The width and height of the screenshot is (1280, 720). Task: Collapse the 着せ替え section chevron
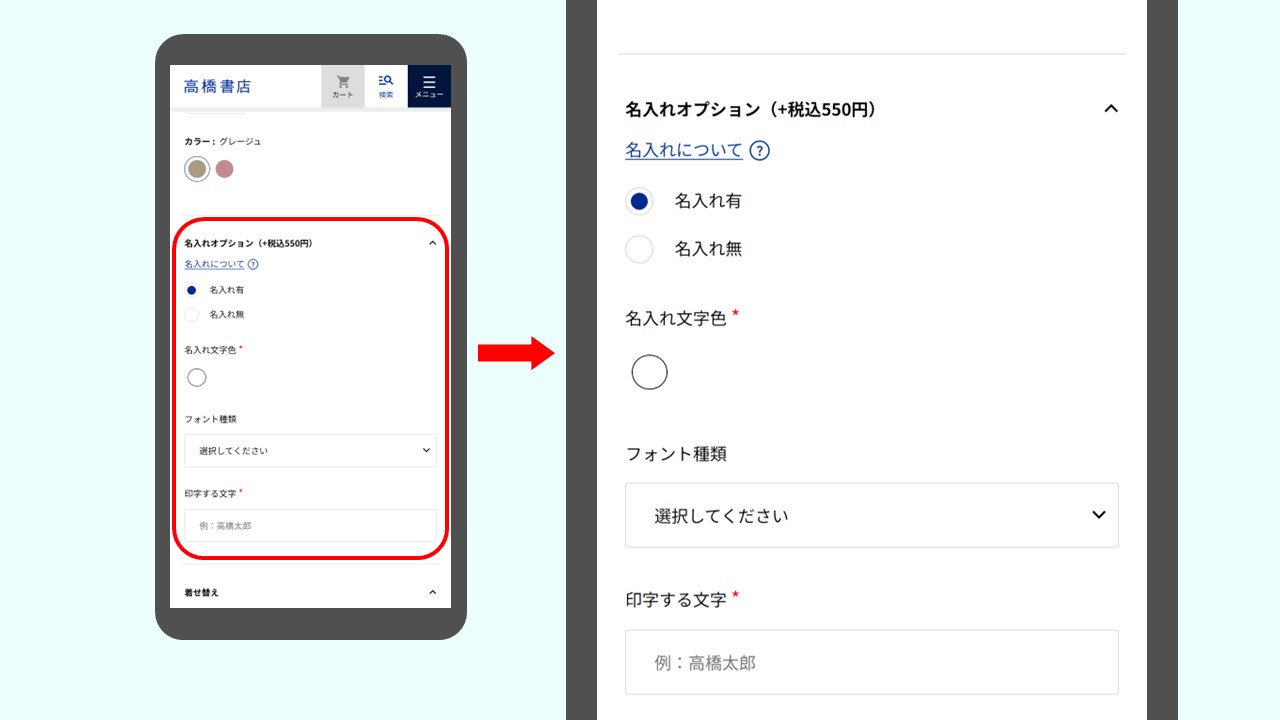pyautogui.click(x=432, y=592)
